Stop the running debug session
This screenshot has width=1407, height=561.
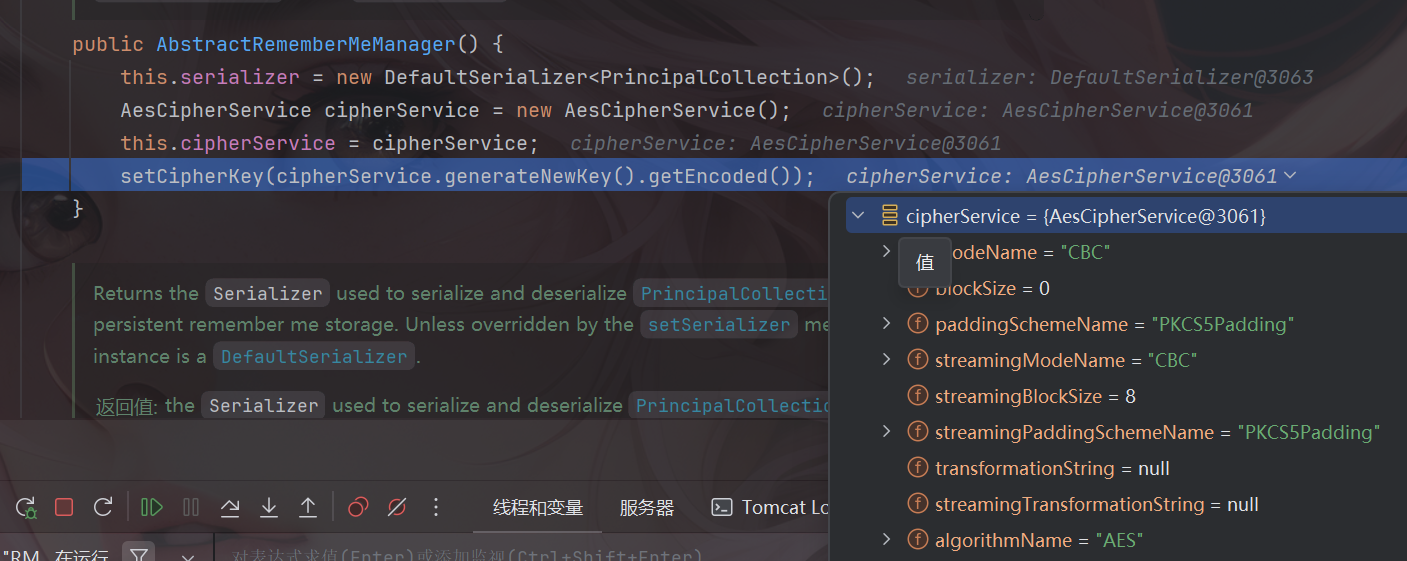(x=64, y=507)
